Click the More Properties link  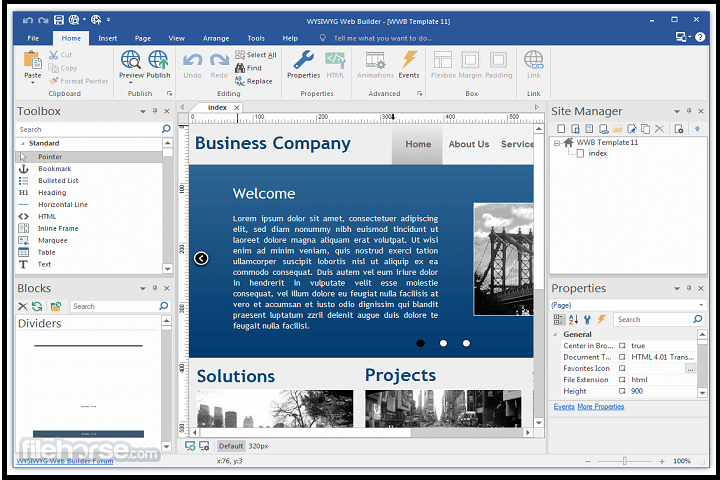[600, 407]
